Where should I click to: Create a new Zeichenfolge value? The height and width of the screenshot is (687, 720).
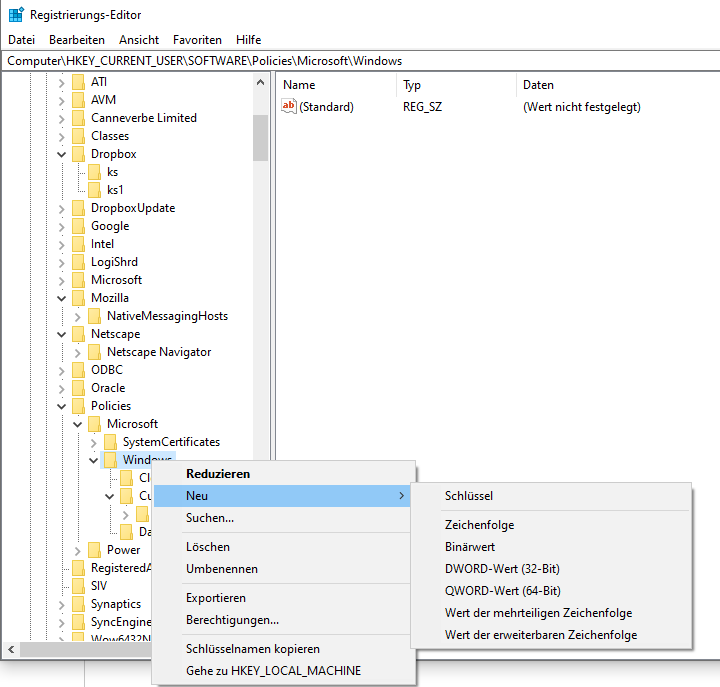point(551,525)
